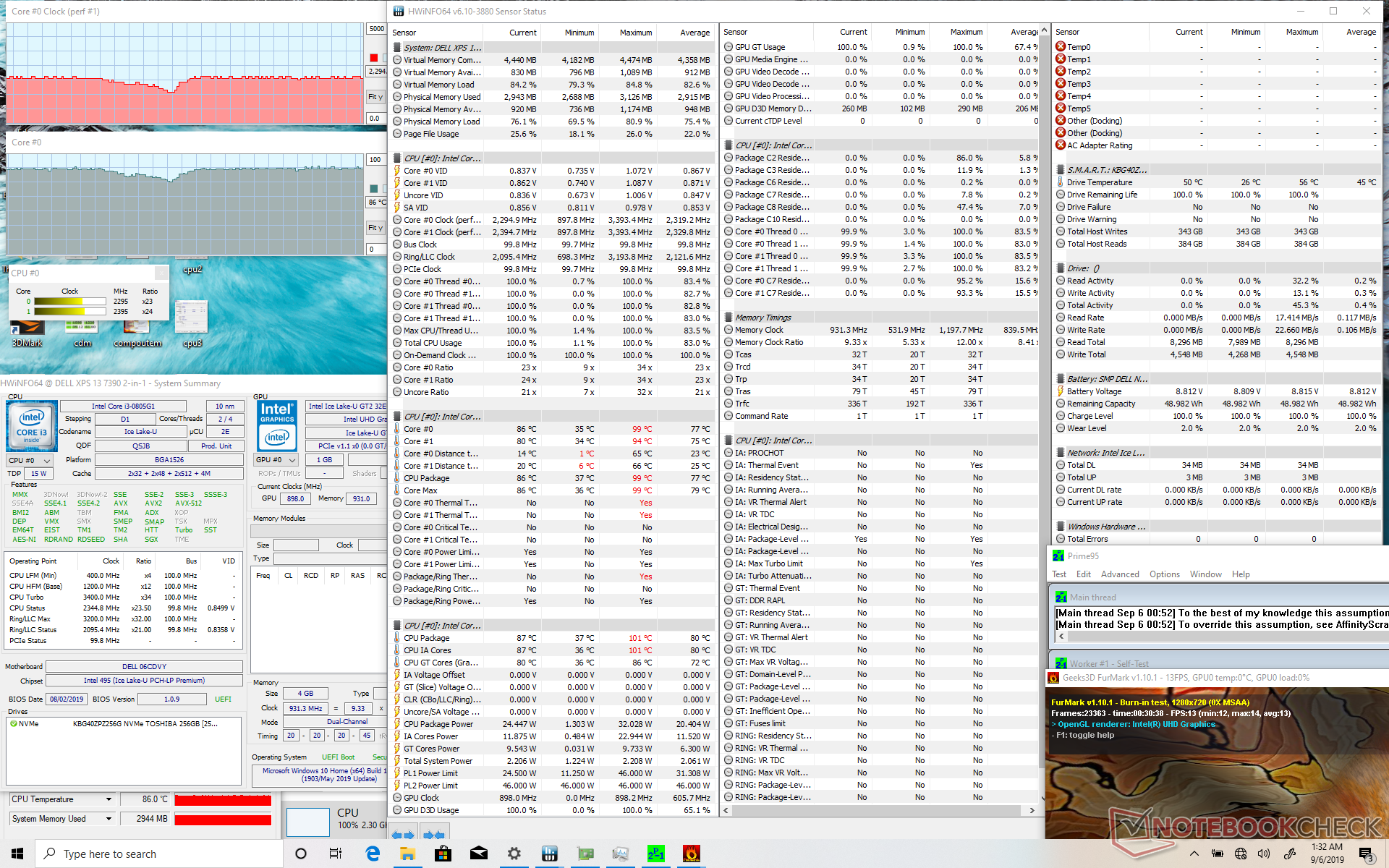The height and width of the screenshot is (868, 1389).
Task: Click the red color swatch on clock graph
Action: (373, 58)
